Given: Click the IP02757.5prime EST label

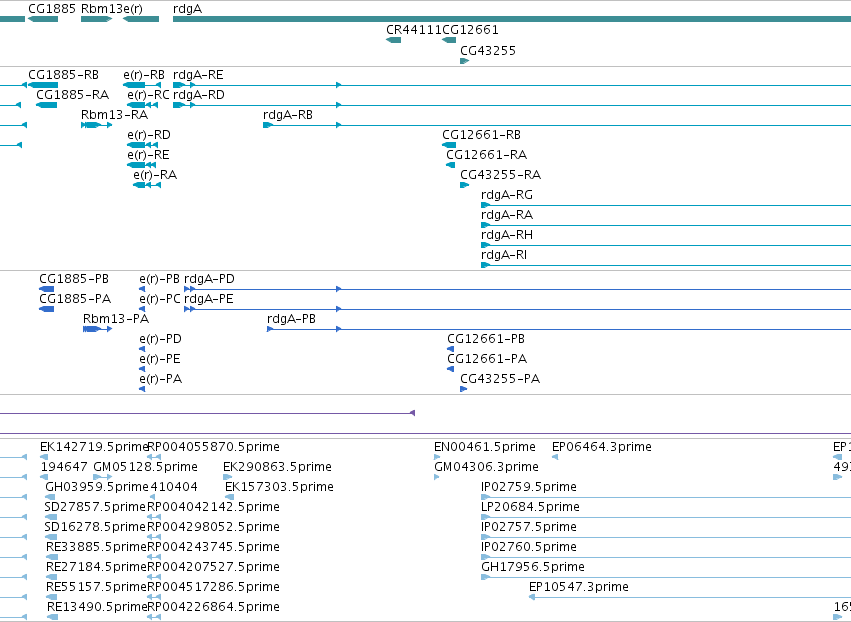Looking at the screenshot, I should (529, 528).
